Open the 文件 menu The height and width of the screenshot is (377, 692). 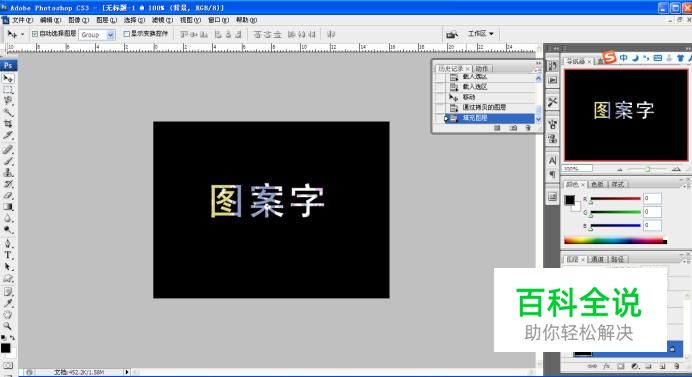click(x=22, y=20)
